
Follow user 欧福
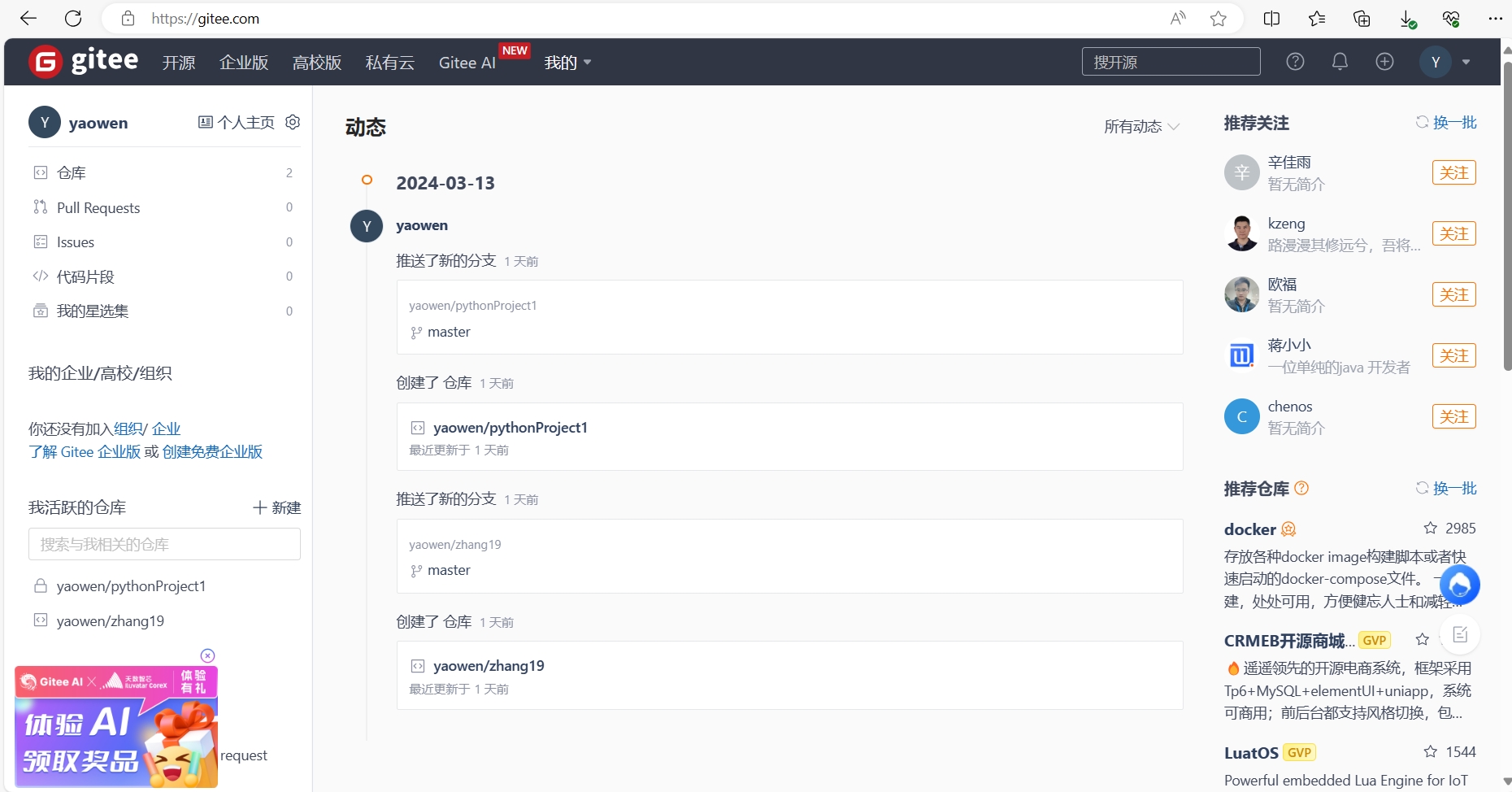(1453, 294)
